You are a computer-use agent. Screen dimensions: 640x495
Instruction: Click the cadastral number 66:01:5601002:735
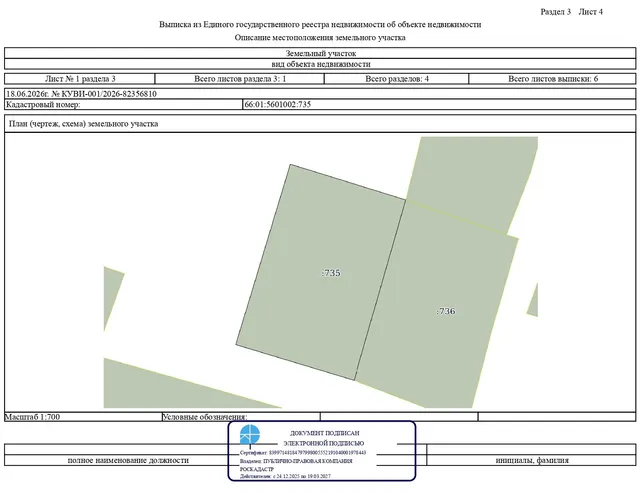[278, 104]
